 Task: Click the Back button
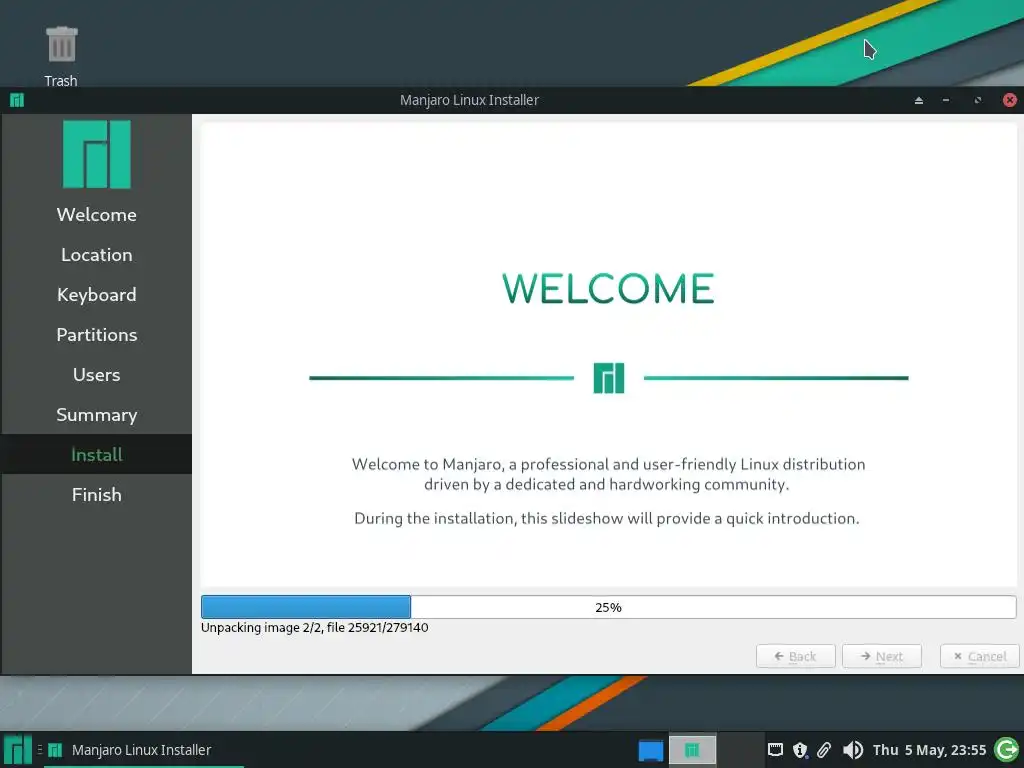click(795, 656)
